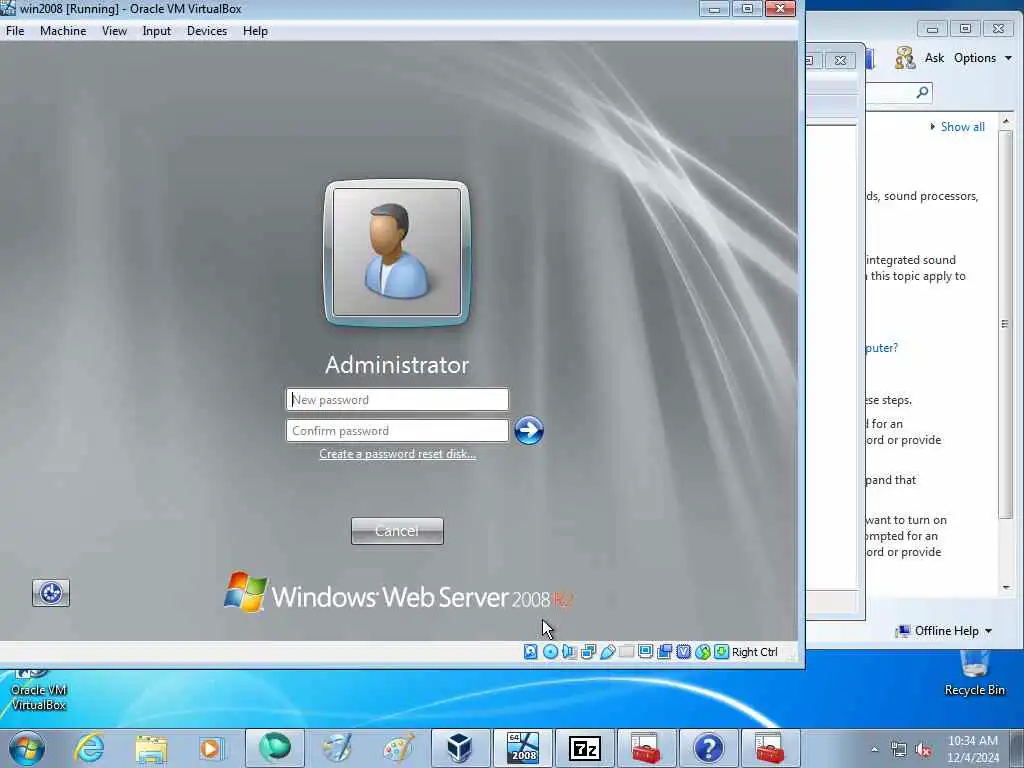
Task: Click the muted volume icon in system tray
Action: point(923,750)
